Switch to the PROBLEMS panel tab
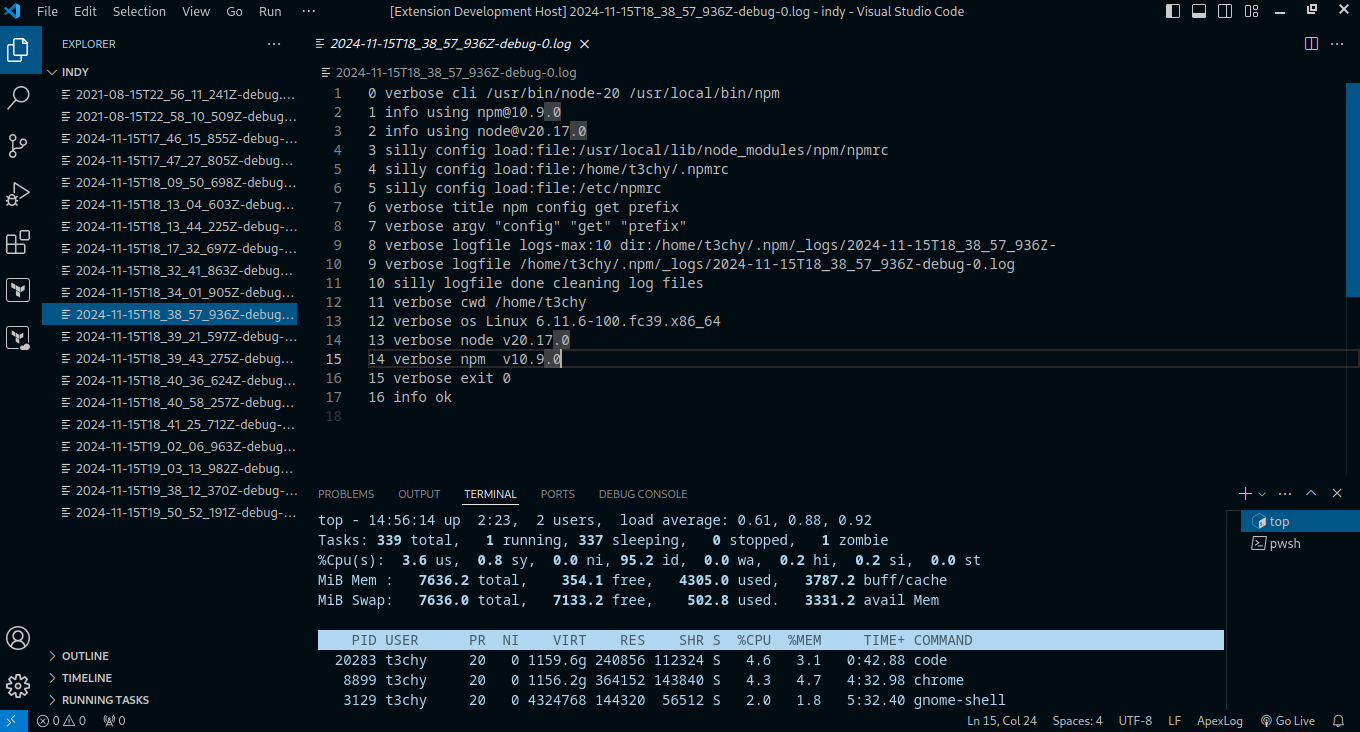The image size is (1360, 732). [x=346, y=494]
